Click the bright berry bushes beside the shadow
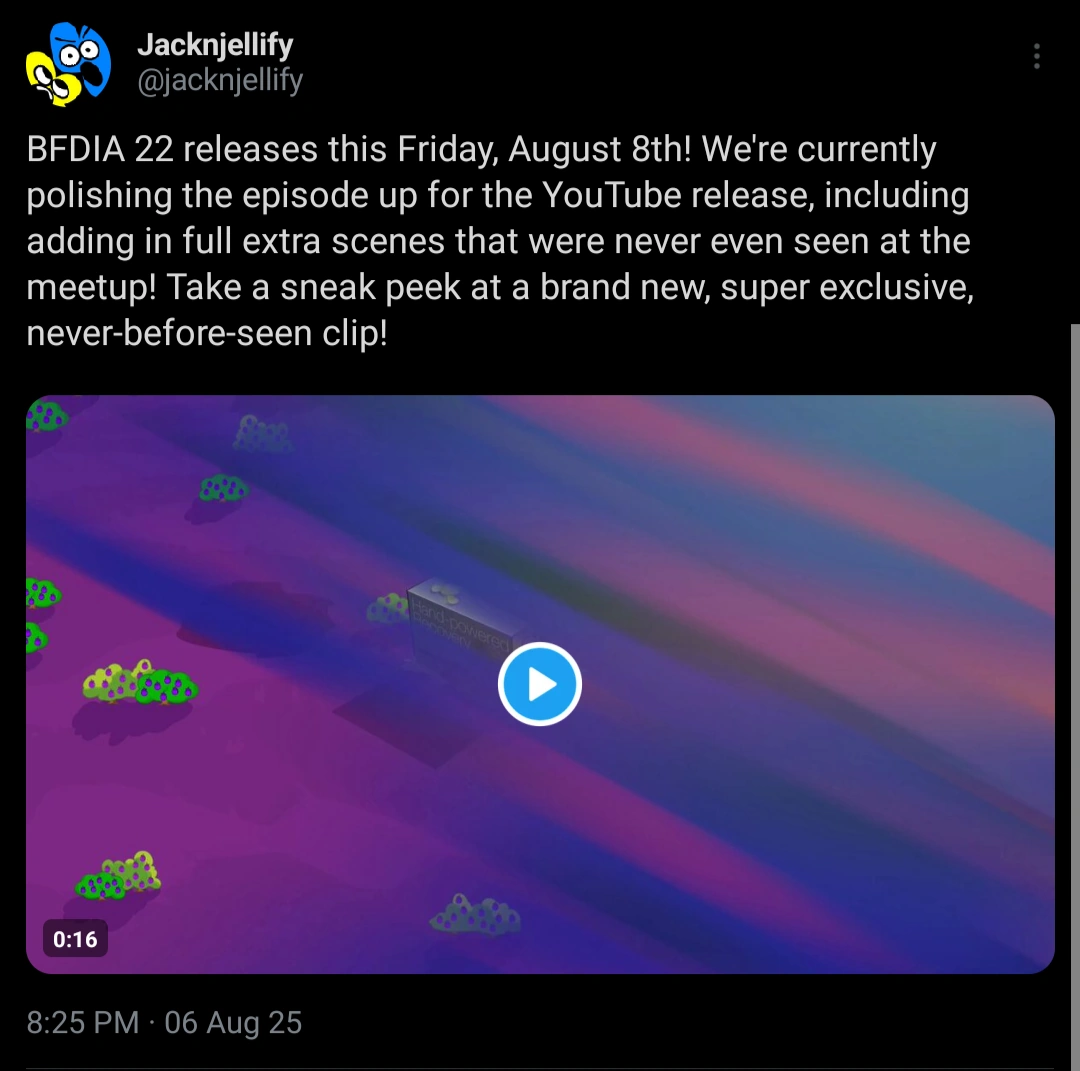This screenshot has height=1071, width=1080. coord(140,682)
